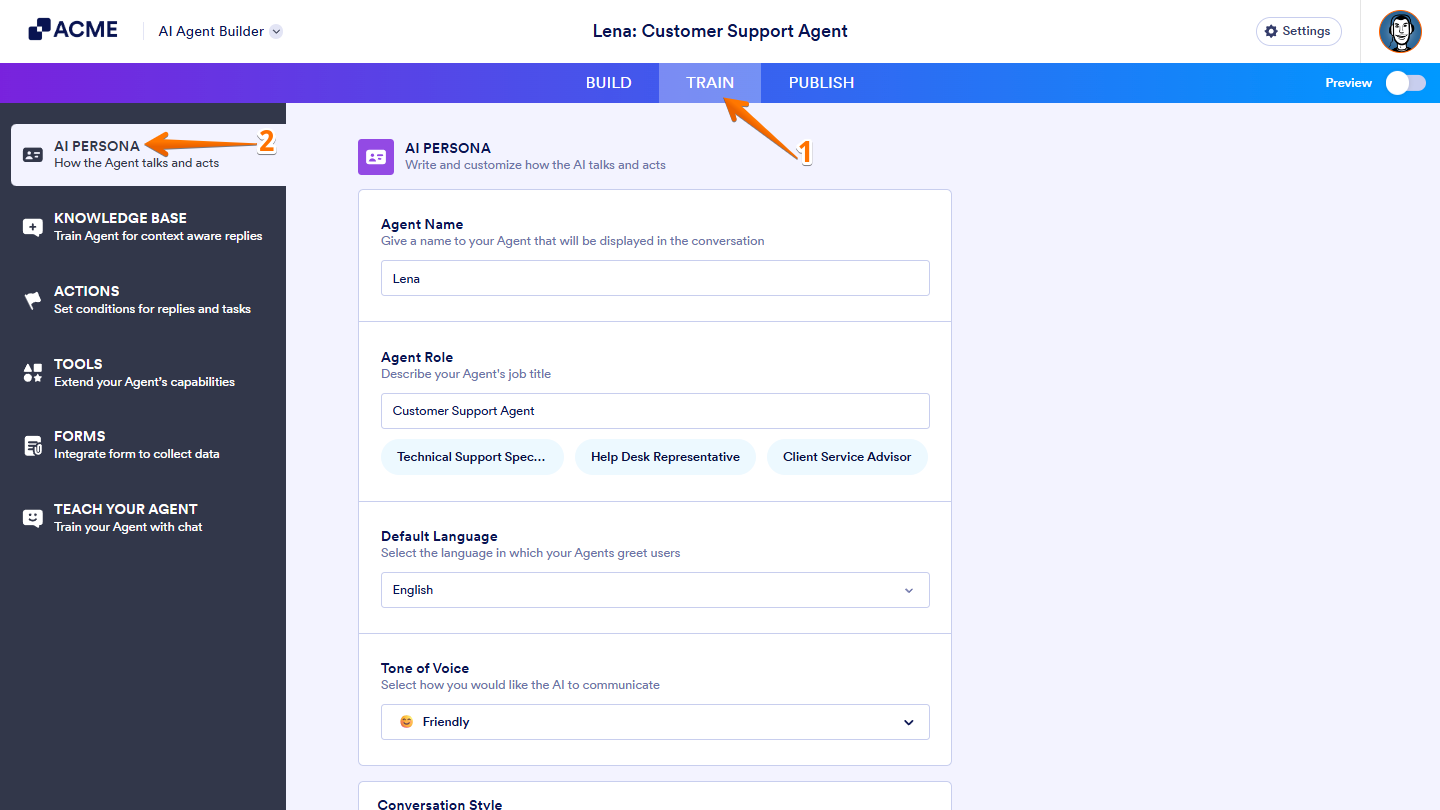This screenshot has height=810, width=1440.
Task: Click the Teach Your Agent smiley icon
Action: [x=33, y=518]
